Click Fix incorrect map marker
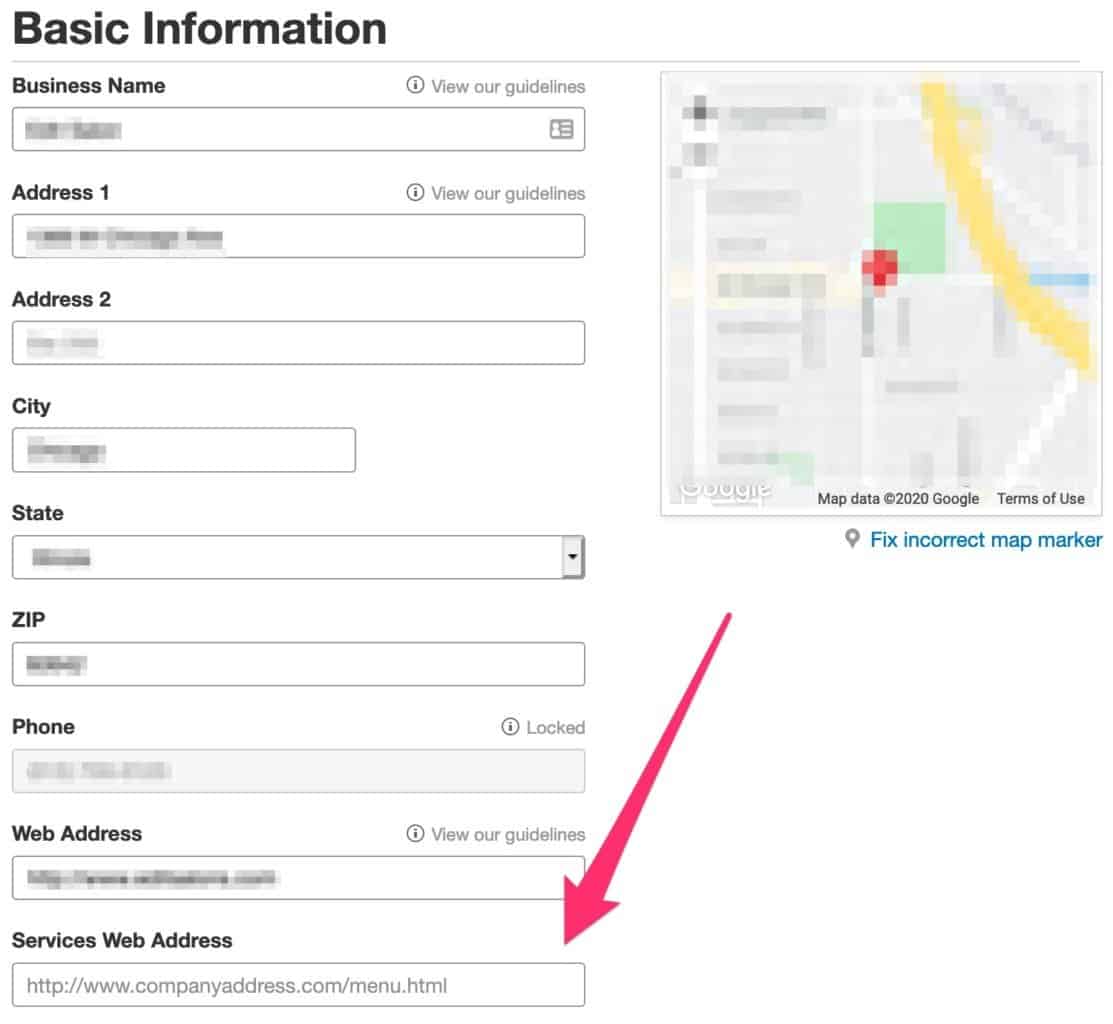Image resolution: width=1113 pixels, height=1024 pixels. [984, 539]
